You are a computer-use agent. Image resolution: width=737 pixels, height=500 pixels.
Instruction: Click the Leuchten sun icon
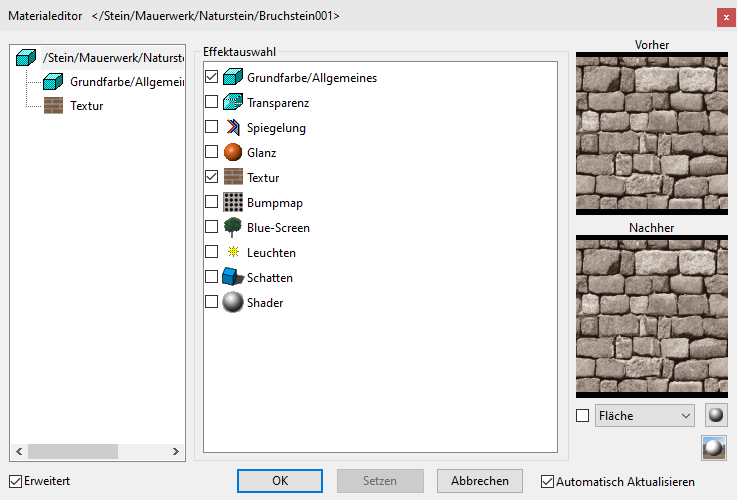(233, 252)
